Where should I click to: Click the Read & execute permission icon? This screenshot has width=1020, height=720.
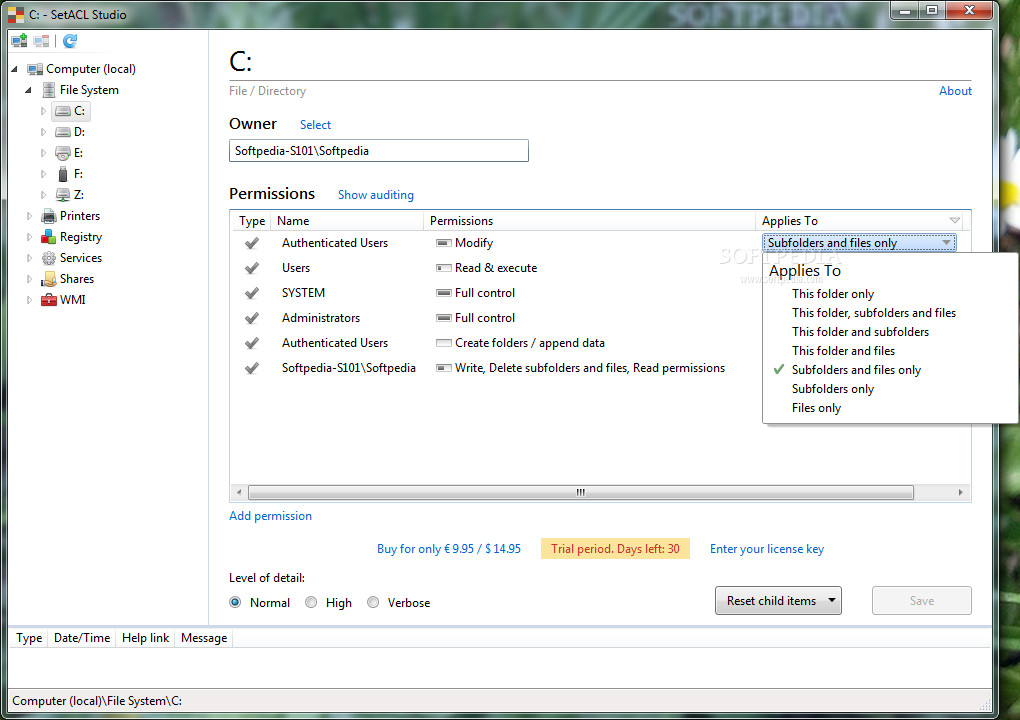click(444, 268)
